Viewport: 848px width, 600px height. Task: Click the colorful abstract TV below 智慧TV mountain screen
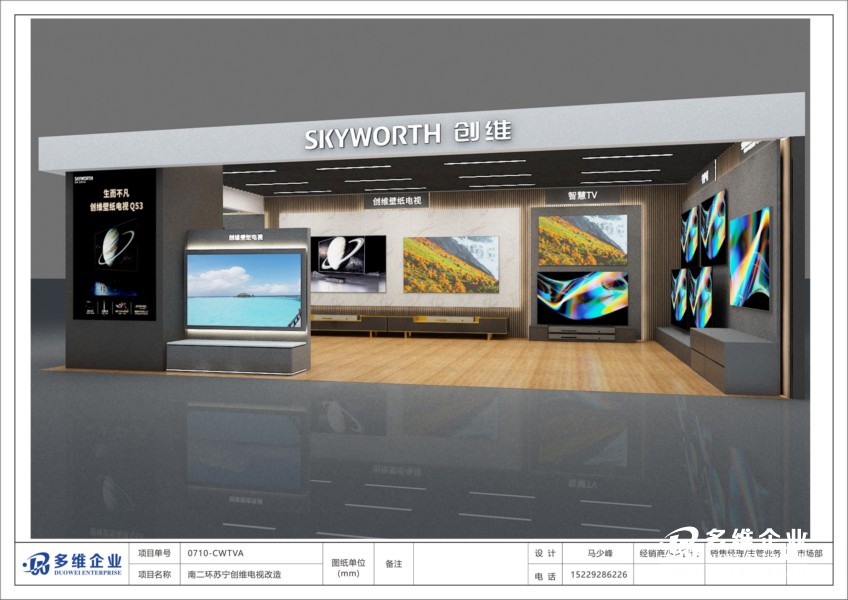click(x=582, y=298)
